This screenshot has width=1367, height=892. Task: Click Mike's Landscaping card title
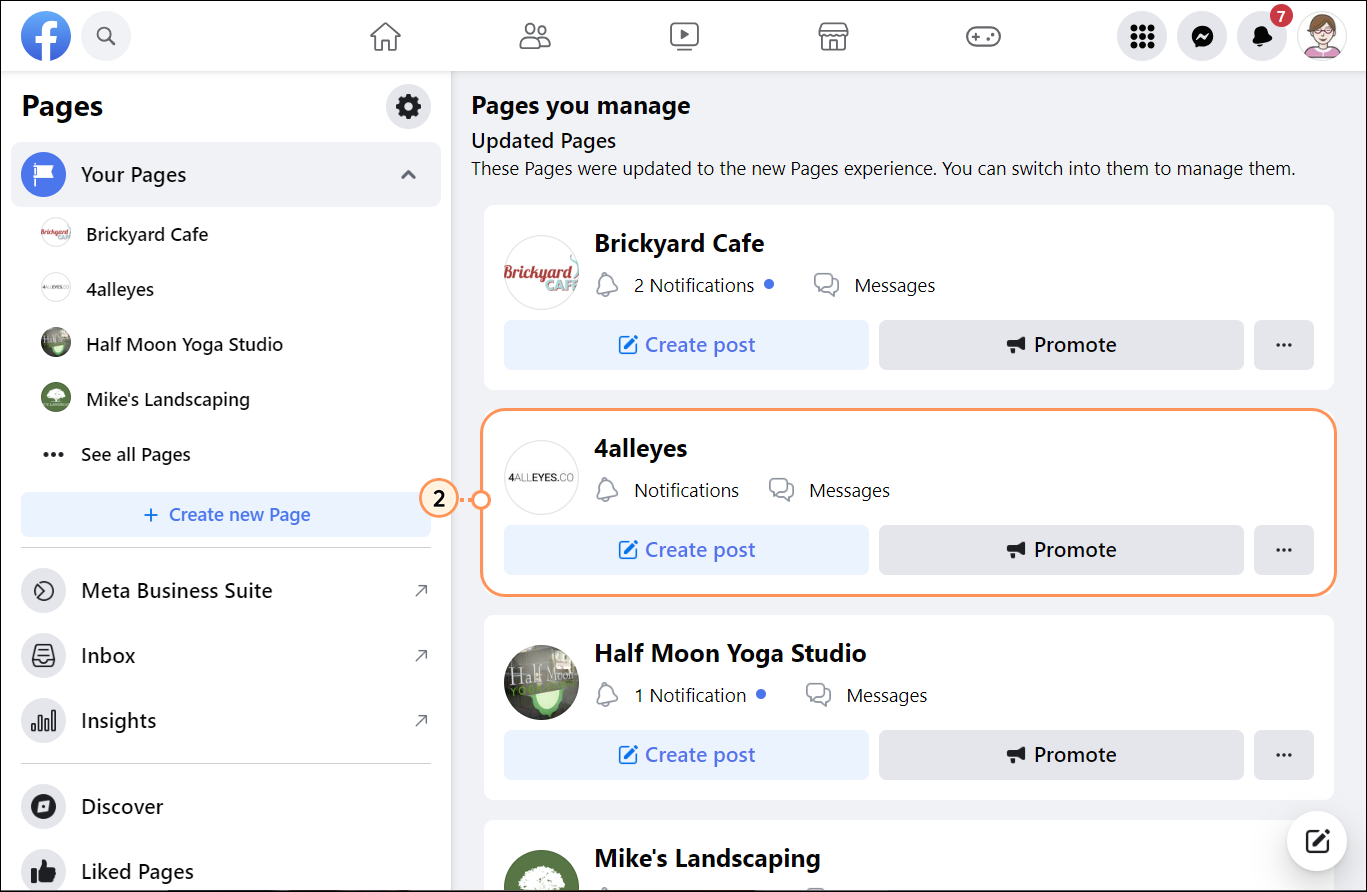(x=707, y=858)
